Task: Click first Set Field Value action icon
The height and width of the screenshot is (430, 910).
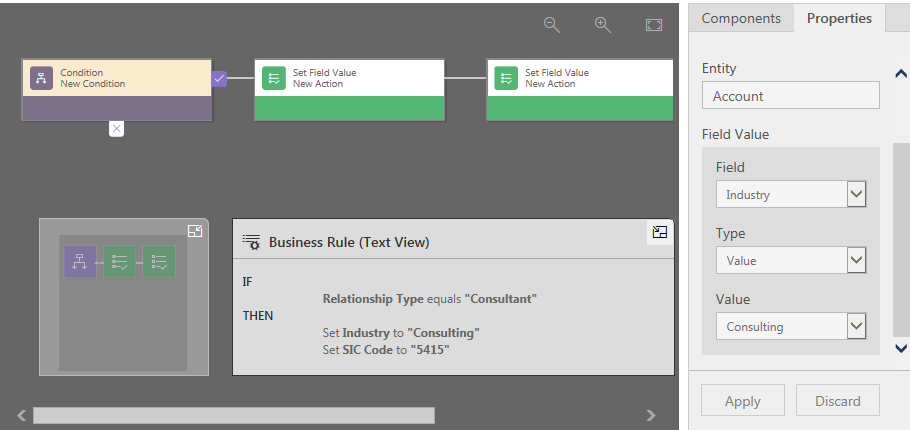Action: [x=273, y=79]
